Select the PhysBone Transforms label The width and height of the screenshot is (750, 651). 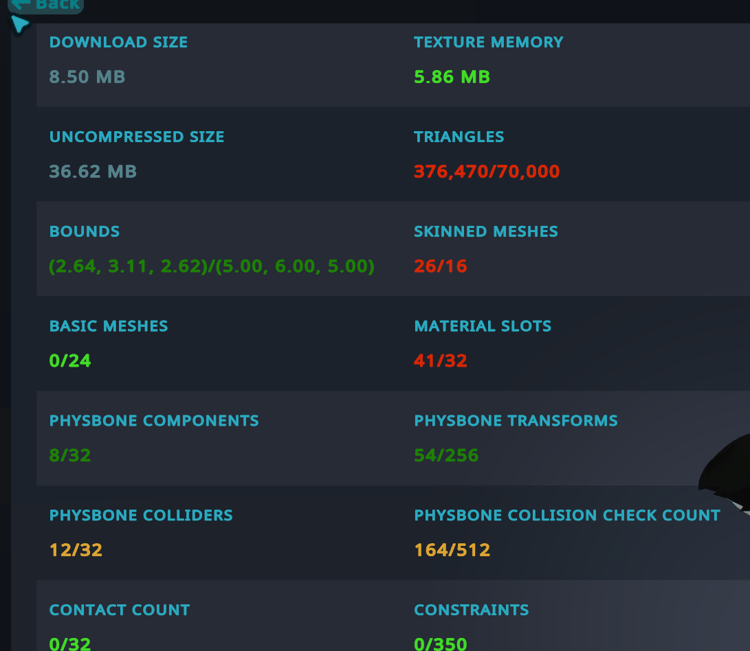pyautogui.click(x=516, y=421)
